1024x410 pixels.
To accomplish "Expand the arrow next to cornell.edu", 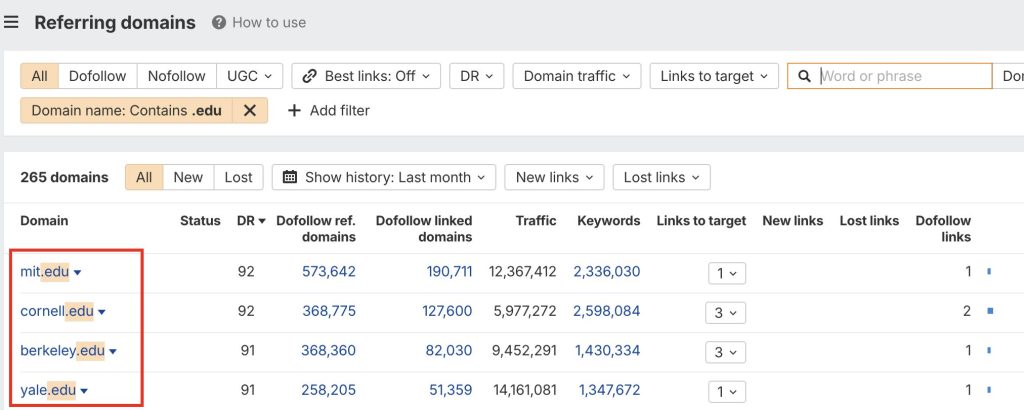I will [x=101, y=313].
